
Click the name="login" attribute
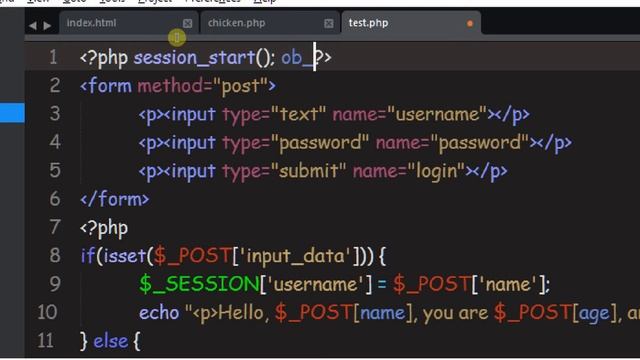[409, 172]
